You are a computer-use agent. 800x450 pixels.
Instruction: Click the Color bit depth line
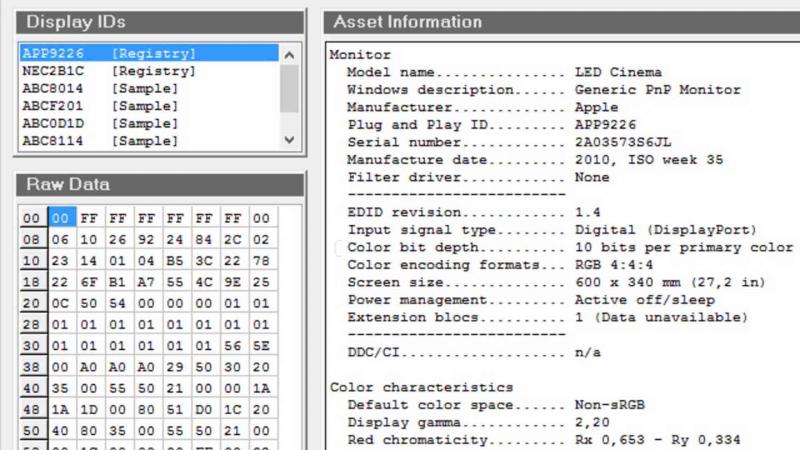click(x=570, y=247)
